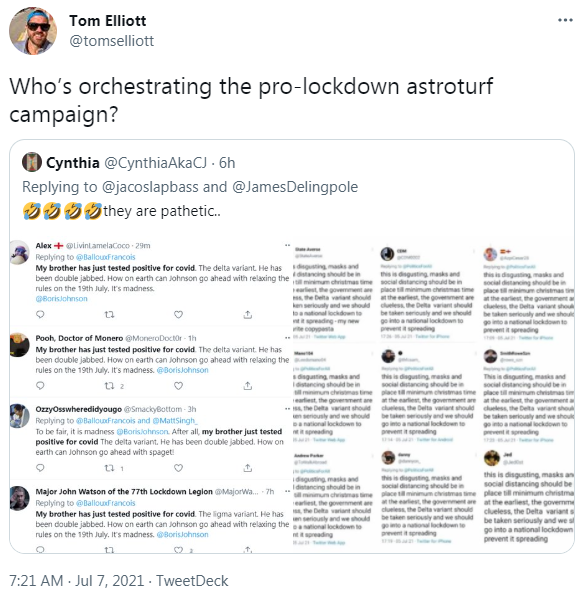
Task: Click the @BorisJohnson mention in Alex's tweet
Action: pos(62,299)
